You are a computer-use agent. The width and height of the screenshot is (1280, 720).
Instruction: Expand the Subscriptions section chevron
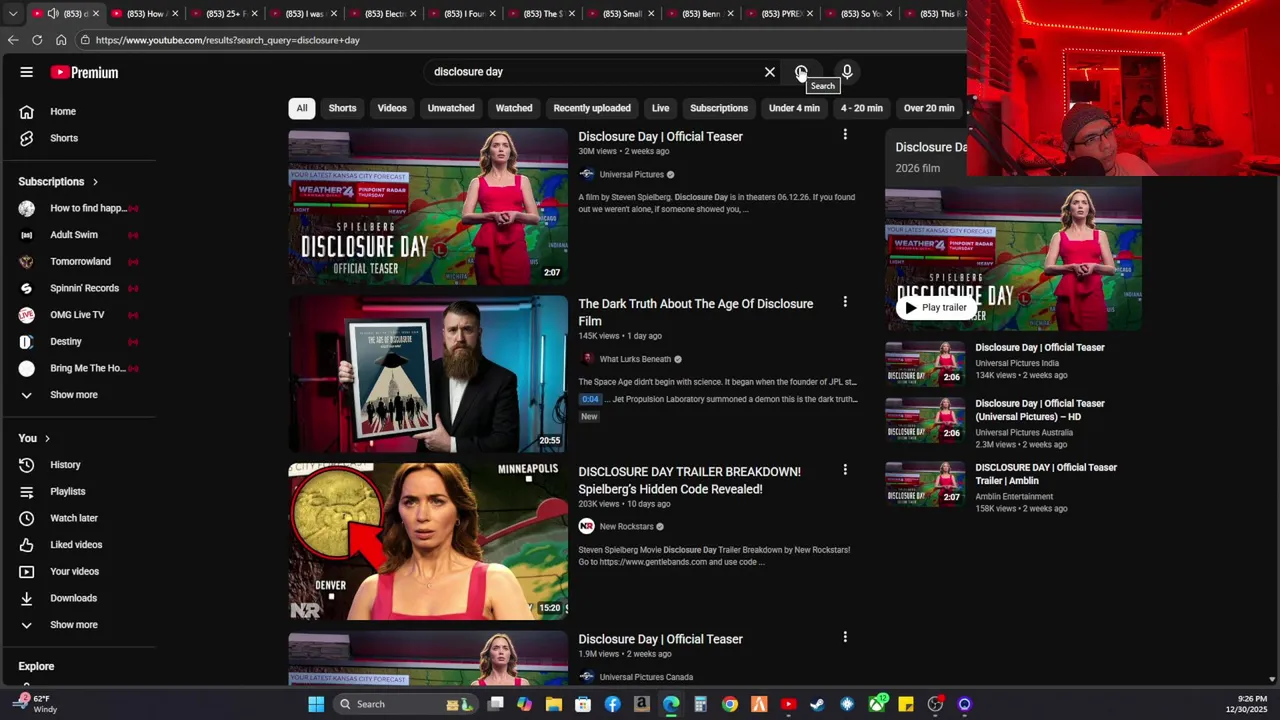95,182
